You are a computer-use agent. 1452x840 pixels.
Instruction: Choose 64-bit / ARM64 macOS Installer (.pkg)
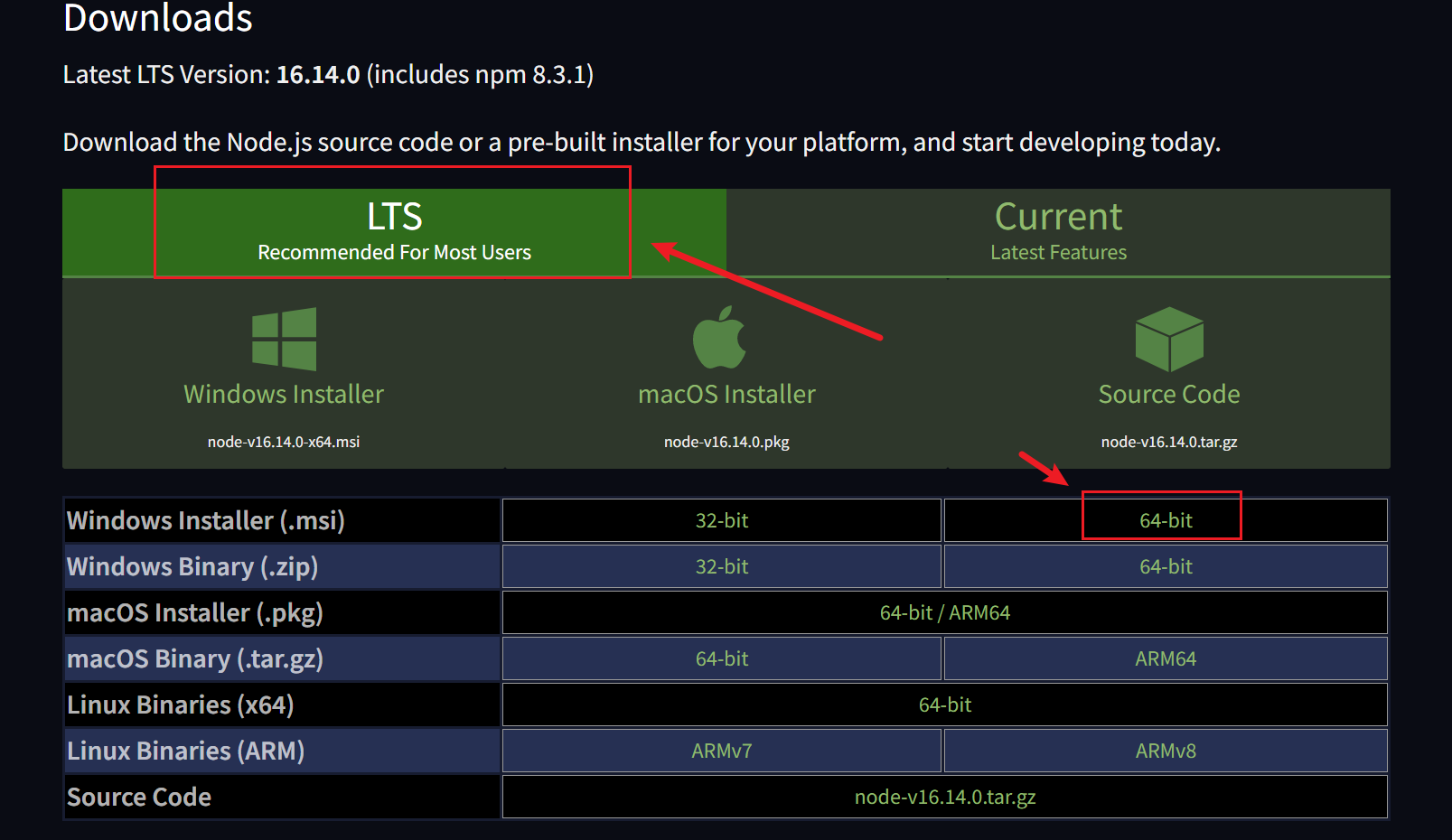[x=945, y=612]
